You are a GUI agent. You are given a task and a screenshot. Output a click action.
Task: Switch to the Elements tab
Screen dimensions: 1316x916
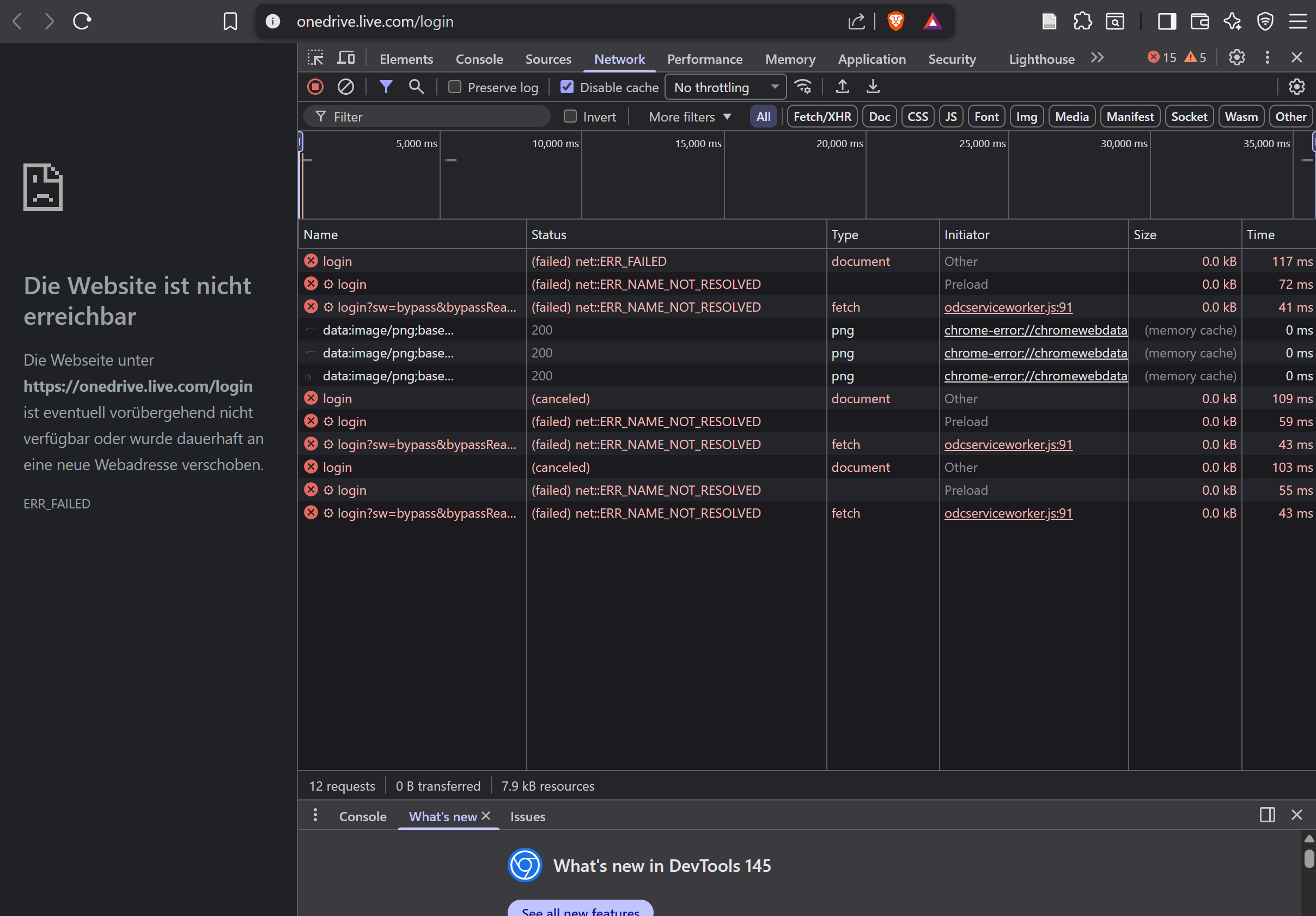[x=406, y=59]
